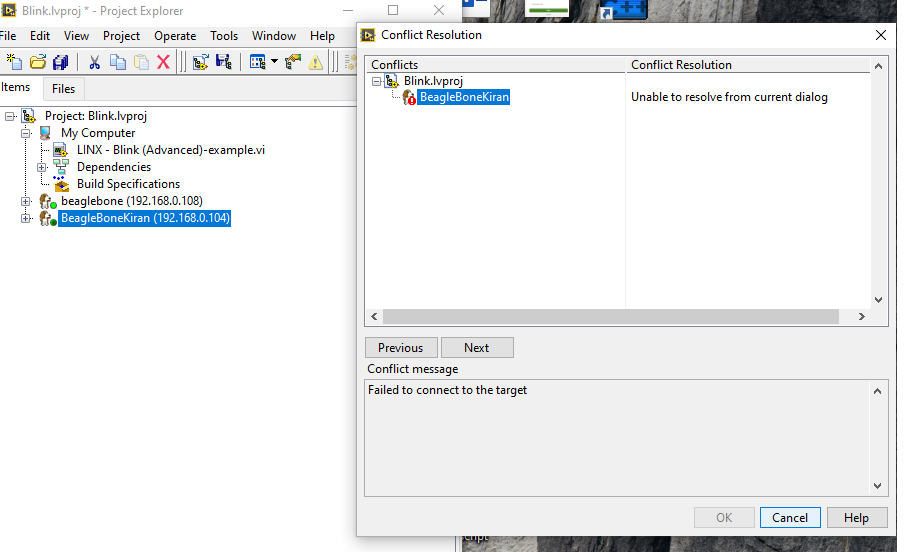Open the Window menu
904x552 pixels.
[x=274, y=36]
